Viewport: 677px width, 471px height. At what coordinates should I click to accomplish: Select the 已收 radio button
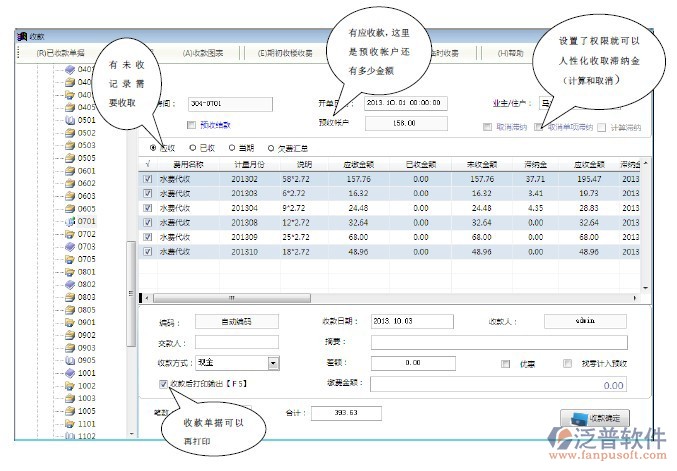point(193,148)
